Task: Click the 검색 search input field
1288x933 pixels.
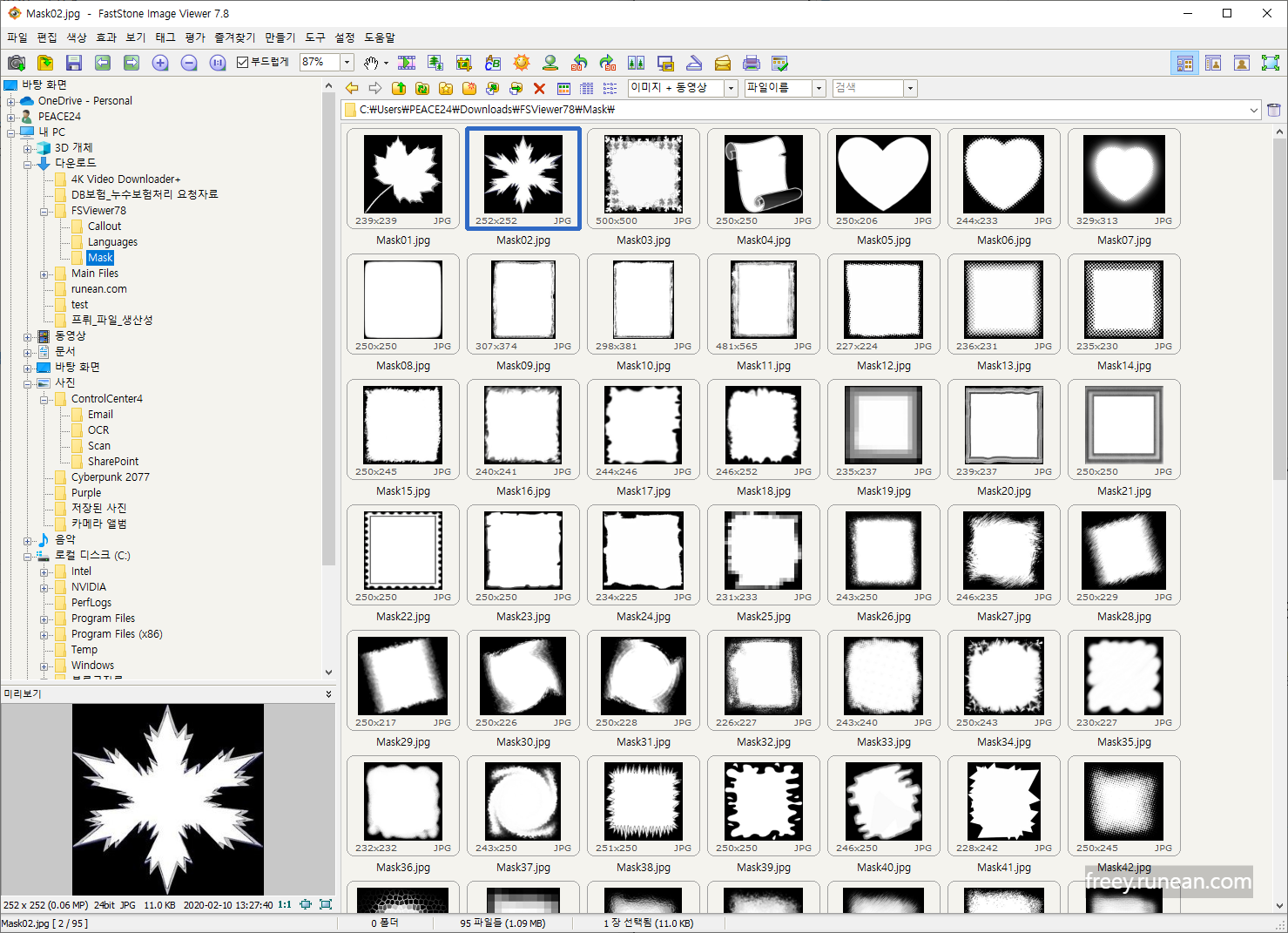Action: point(867,88)
